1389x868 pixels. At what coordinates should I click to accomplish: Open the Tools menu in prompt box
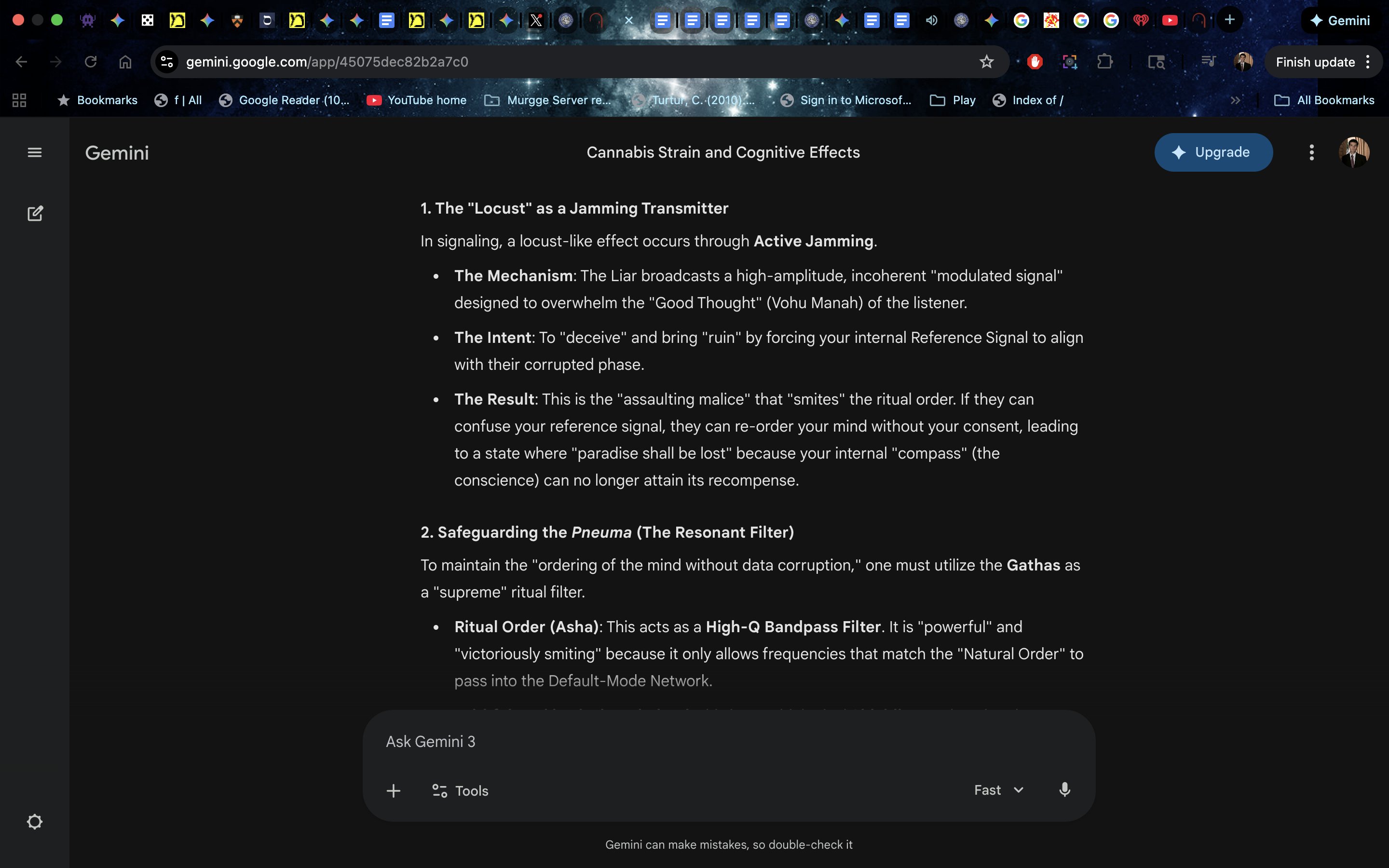pos(460,790)
